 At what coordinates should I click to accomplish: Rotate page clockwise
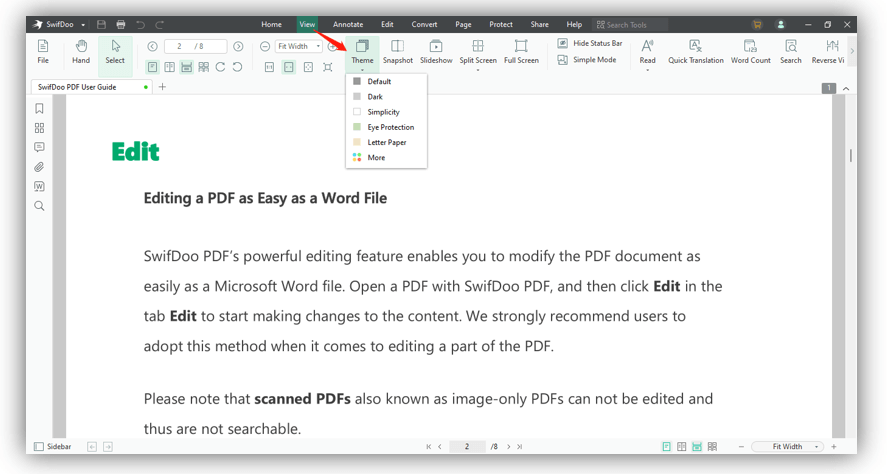[x=221, y=67]
